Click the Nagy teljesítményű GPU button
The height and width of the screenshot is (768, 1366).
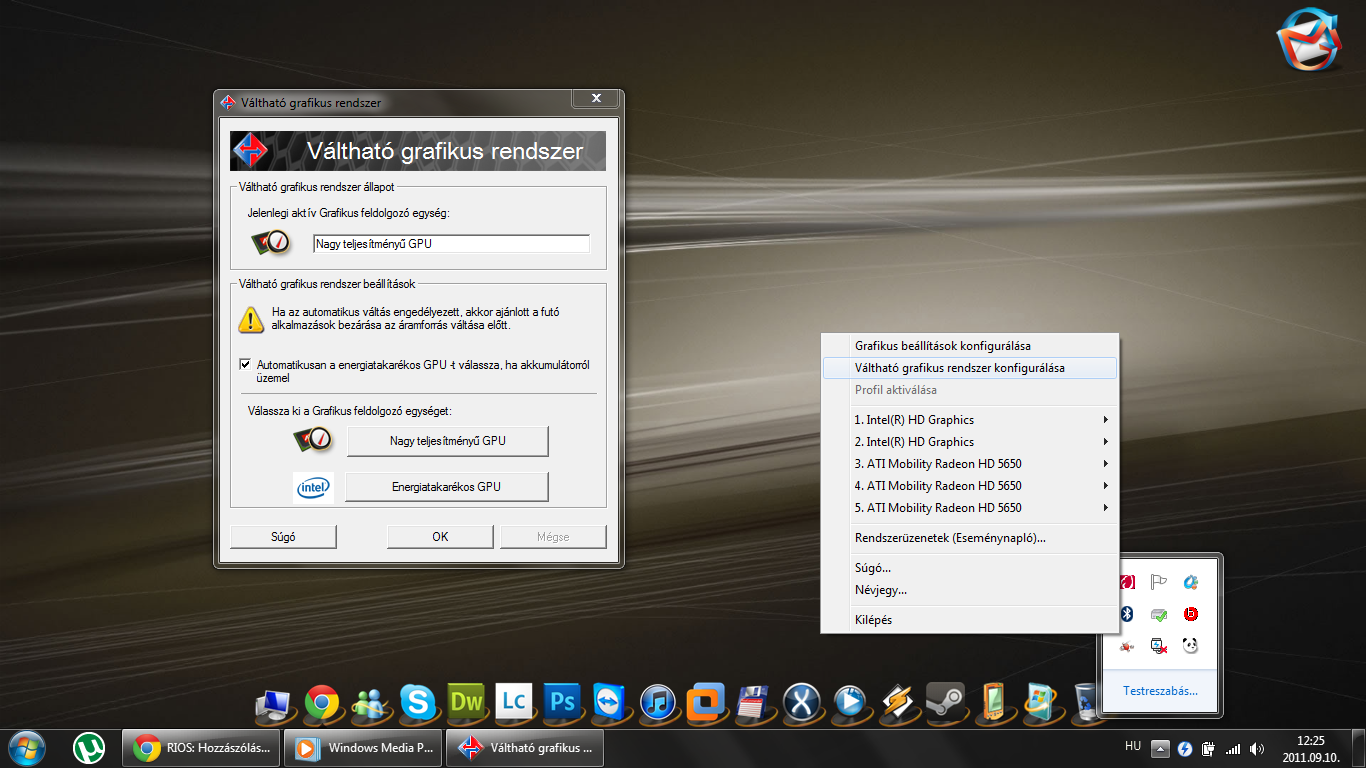pos(447,441)
